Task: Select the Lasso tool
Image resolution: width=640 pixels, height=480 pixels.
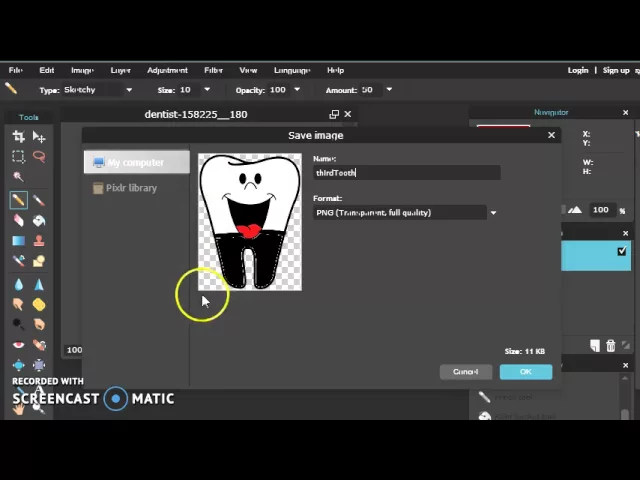Action: 39,157
